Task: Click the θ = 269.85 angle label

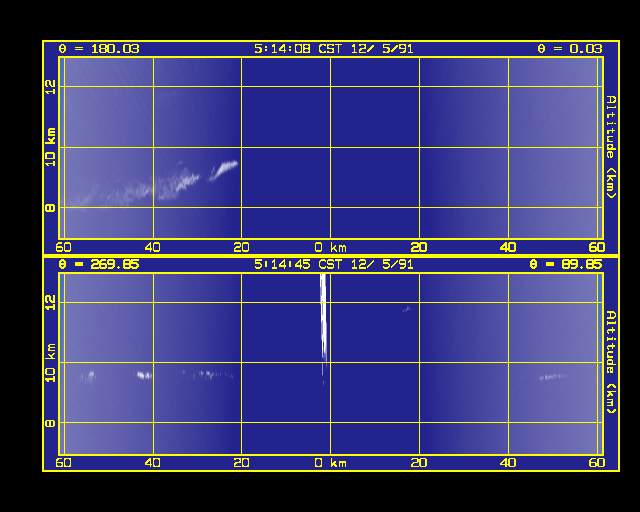Action: pyautogui.click(x=99, y=265)
